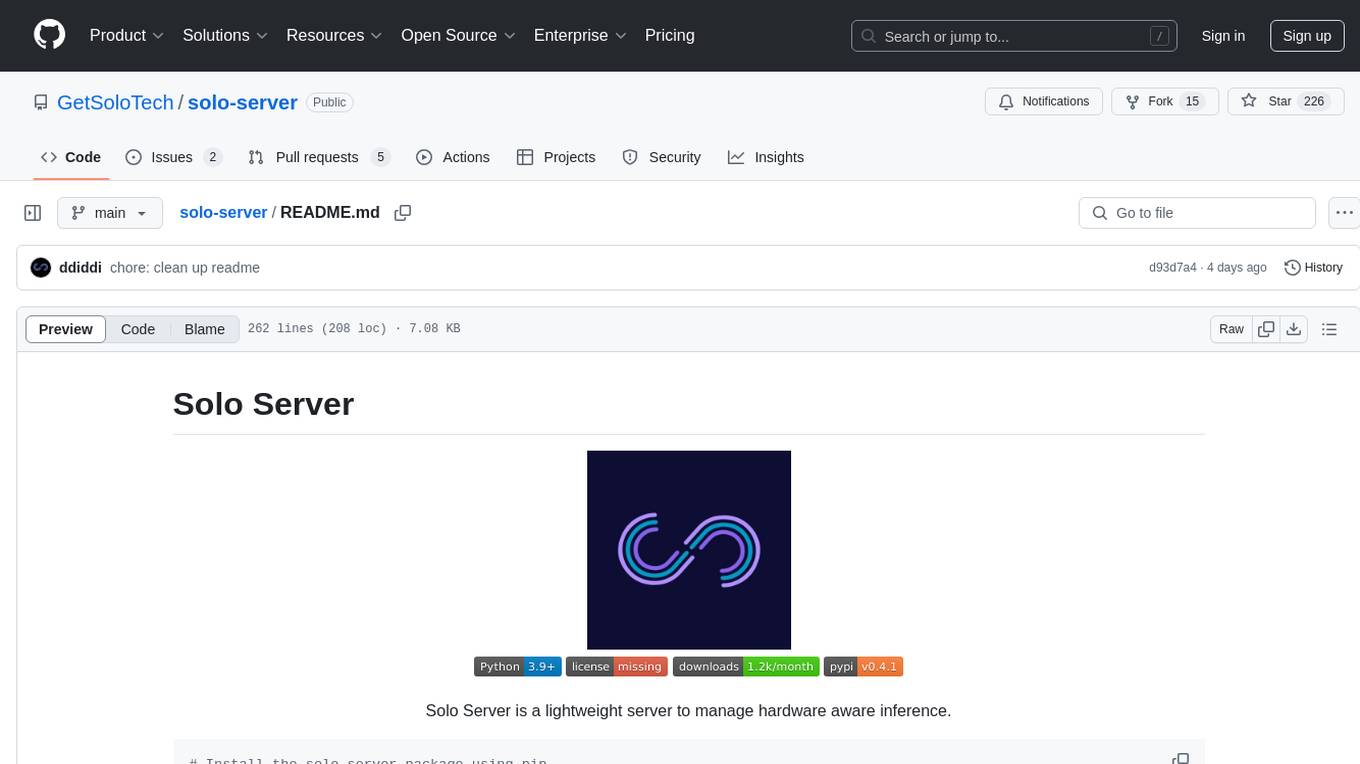
Task: Expand the Enterprise menu
Action: tap(580, 35)
